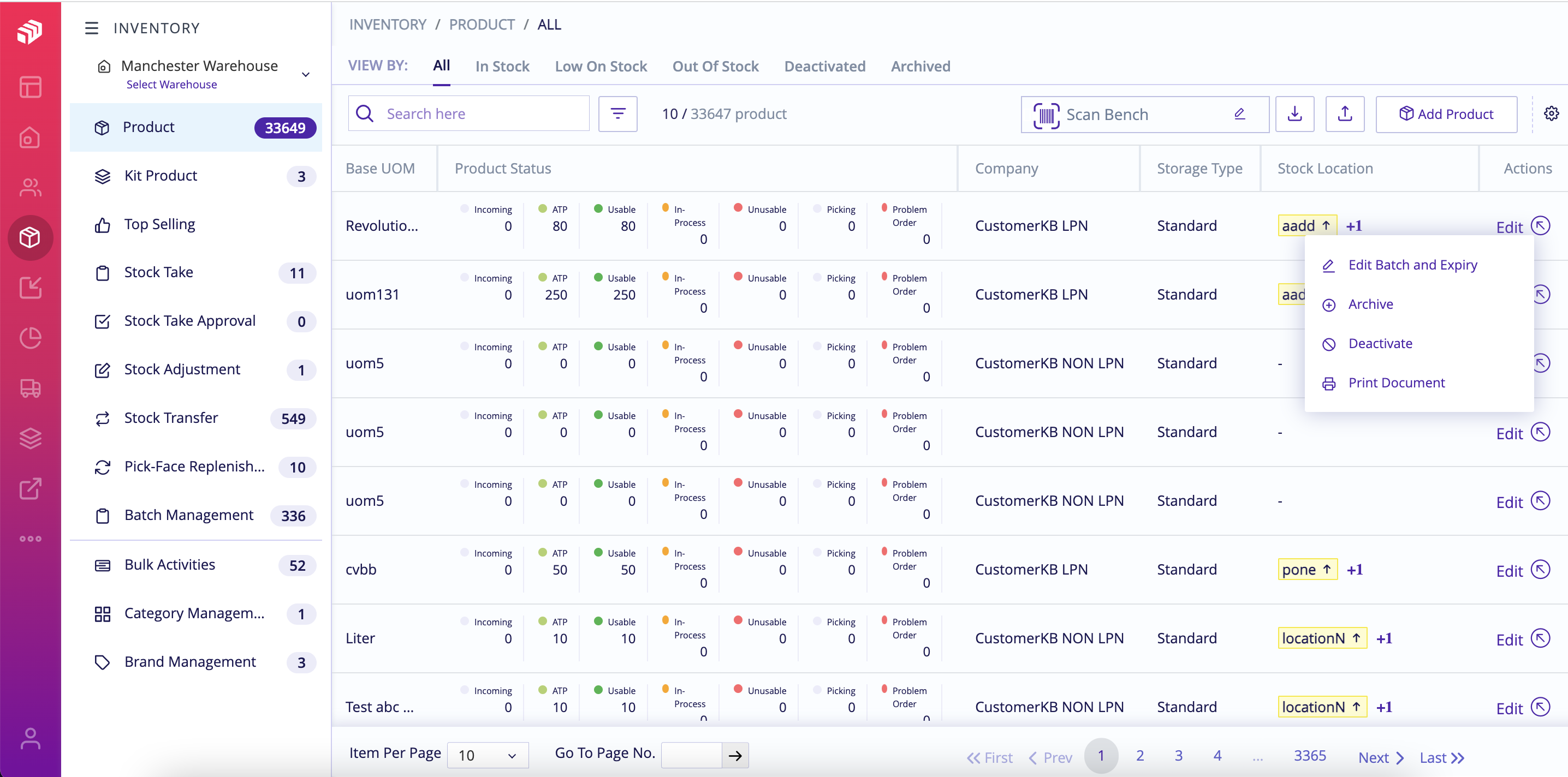
Task: Switch to the Low On Stock tab
Action: 600,67
